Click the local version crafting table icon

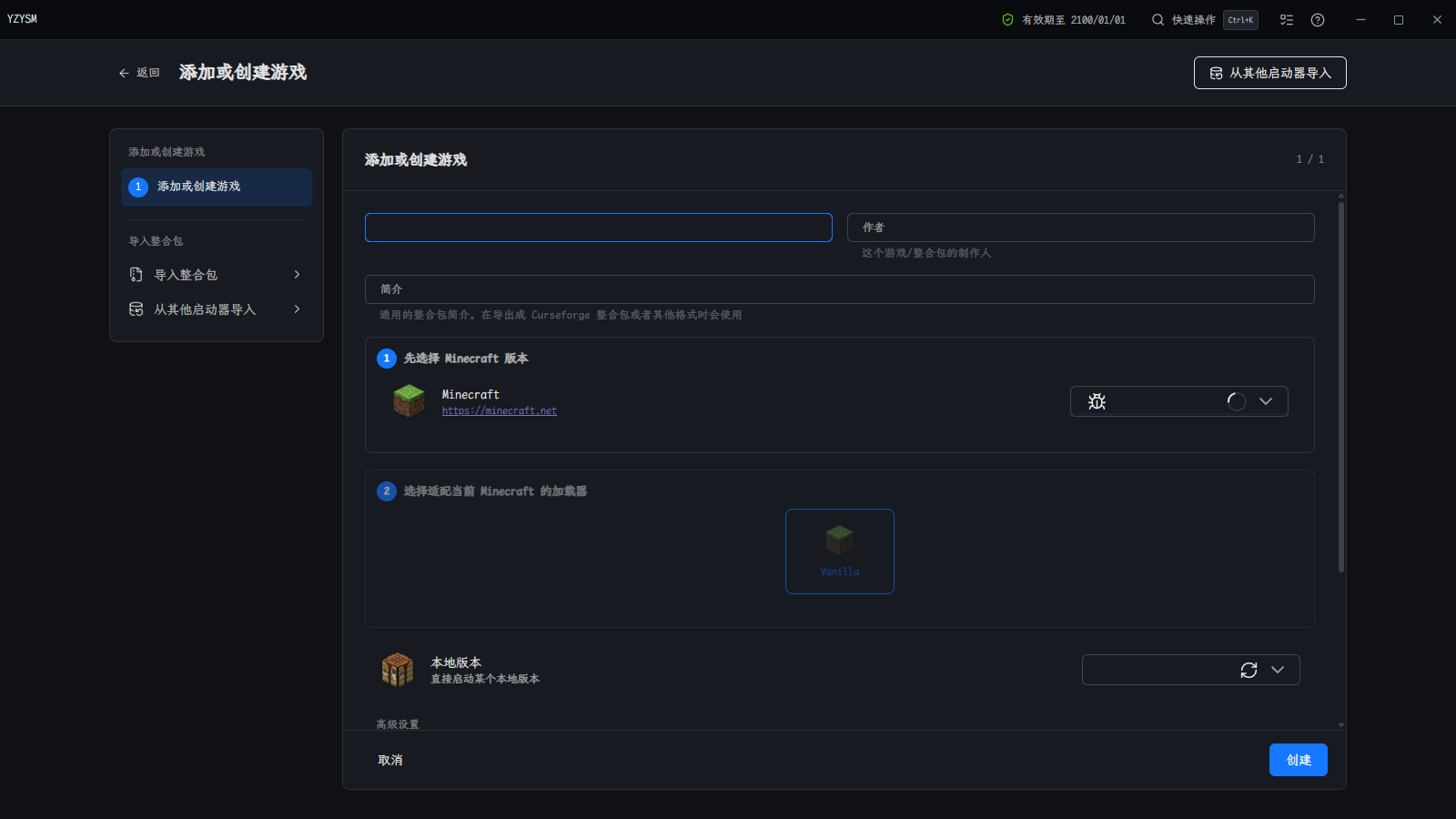[398, 670]
